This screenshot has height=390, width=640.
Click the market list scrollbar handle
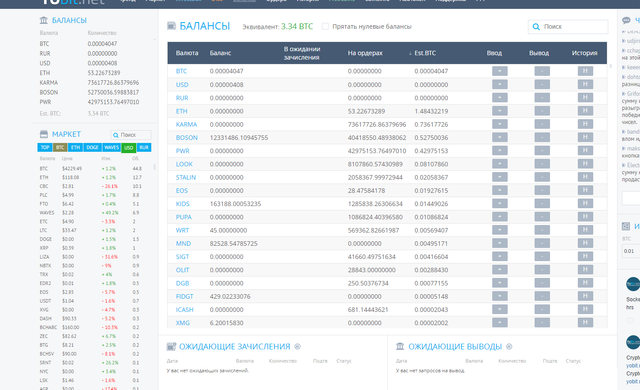pos(154,167)
